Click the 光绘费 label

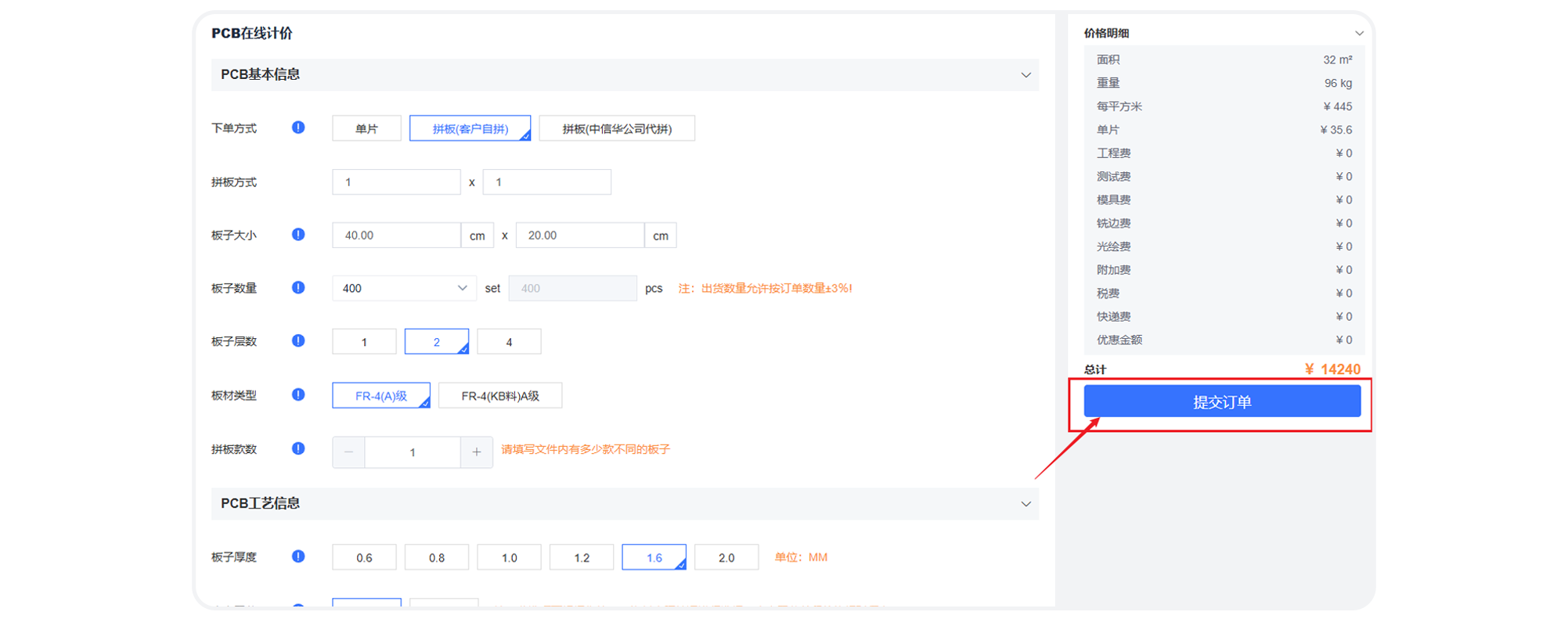click(x=1113, y=247)
